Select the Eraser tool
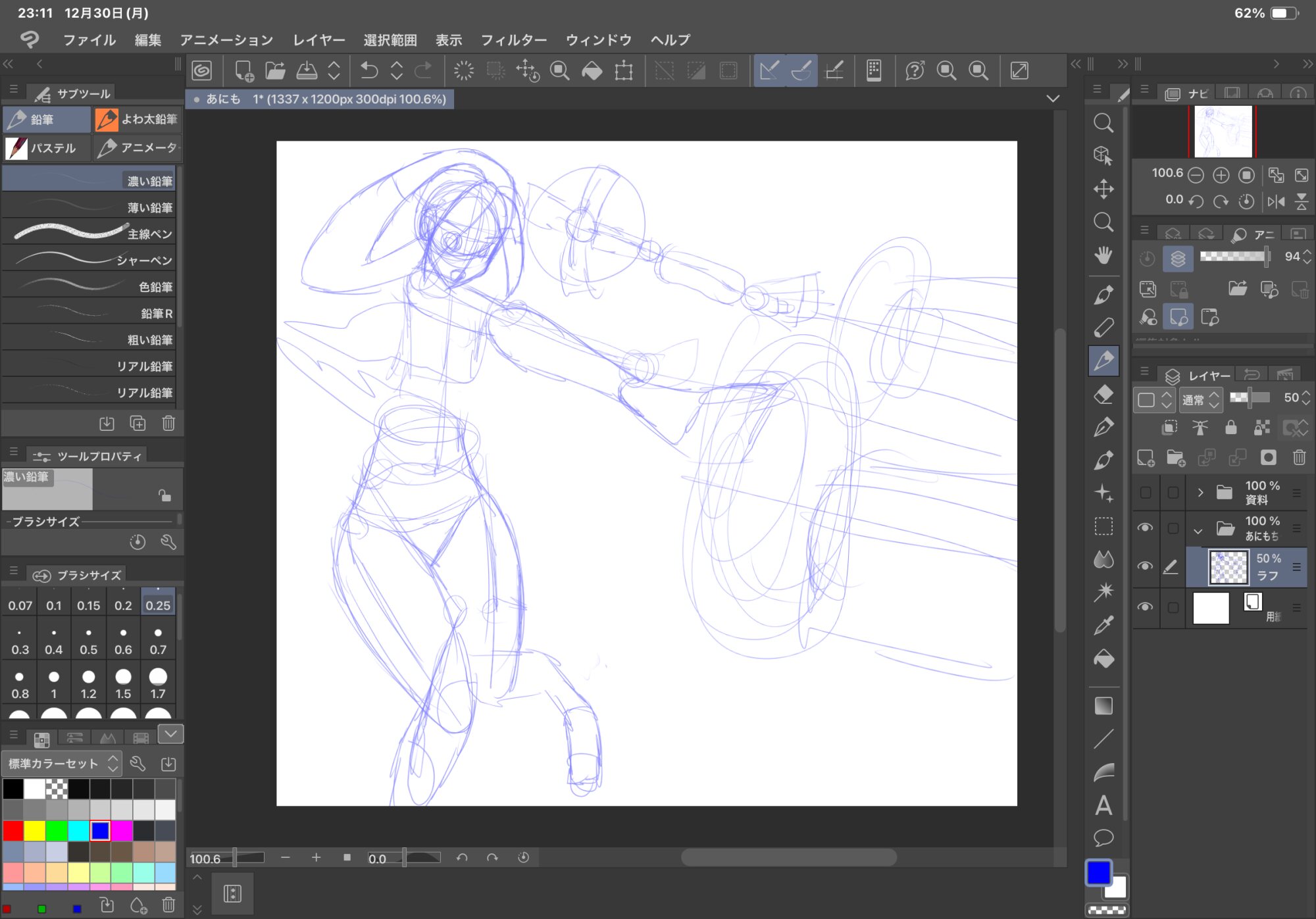Screen dimensions: 1316x919 pyautogui.click(x=1103, y=394)
